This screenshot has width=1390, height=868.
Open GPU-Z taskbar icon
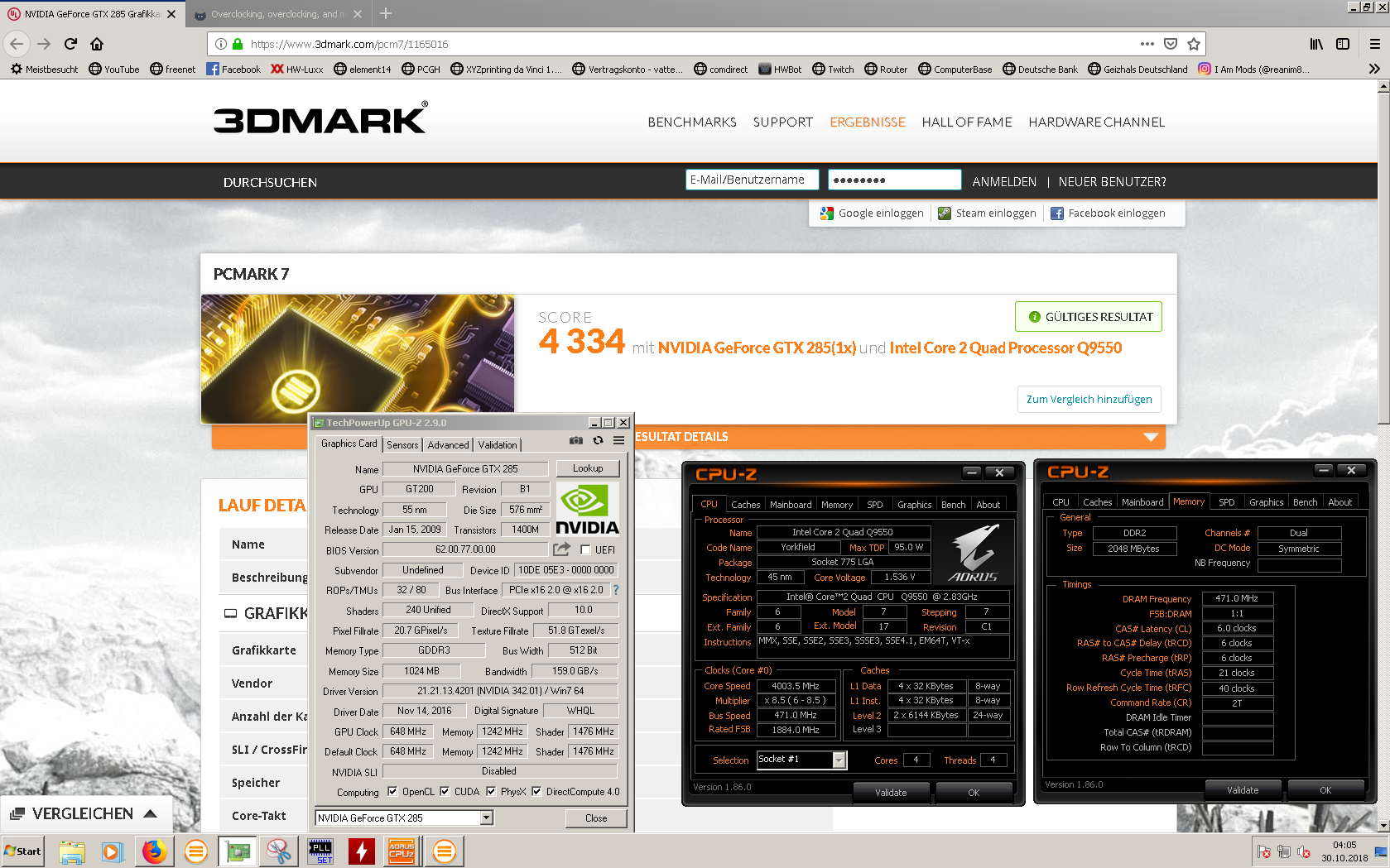[x=237, y=851]
